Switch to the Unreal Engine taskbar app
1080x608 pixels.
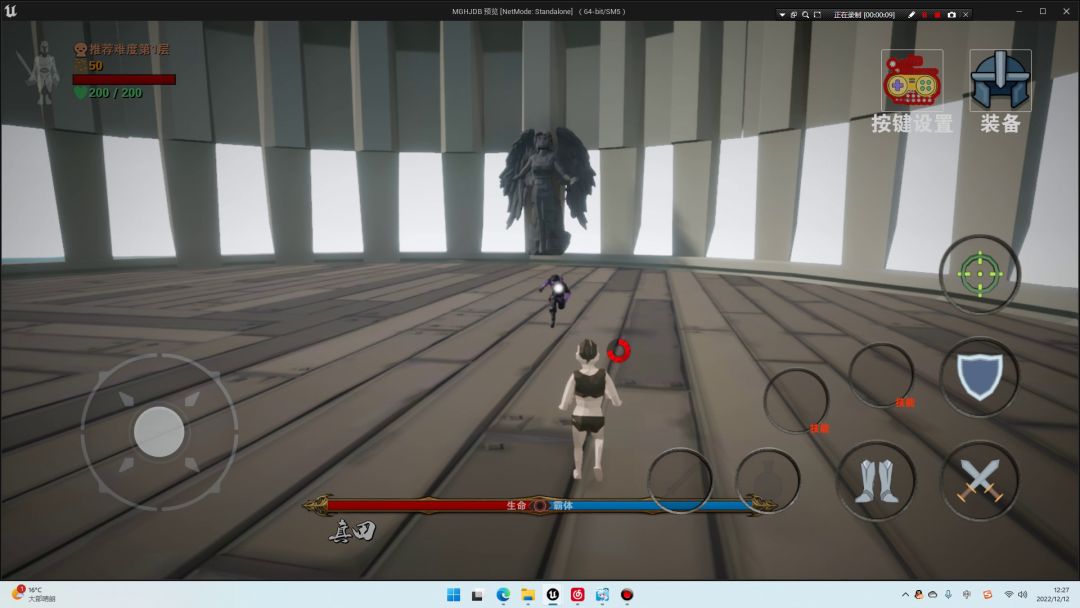coord(552,595)
